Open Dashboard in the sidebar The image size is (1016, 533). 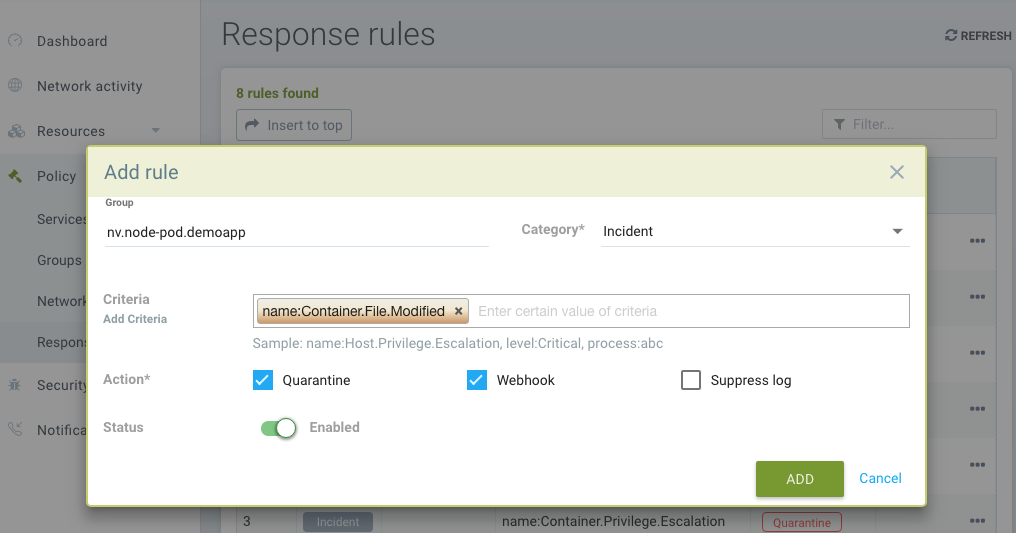click(72, 41)
